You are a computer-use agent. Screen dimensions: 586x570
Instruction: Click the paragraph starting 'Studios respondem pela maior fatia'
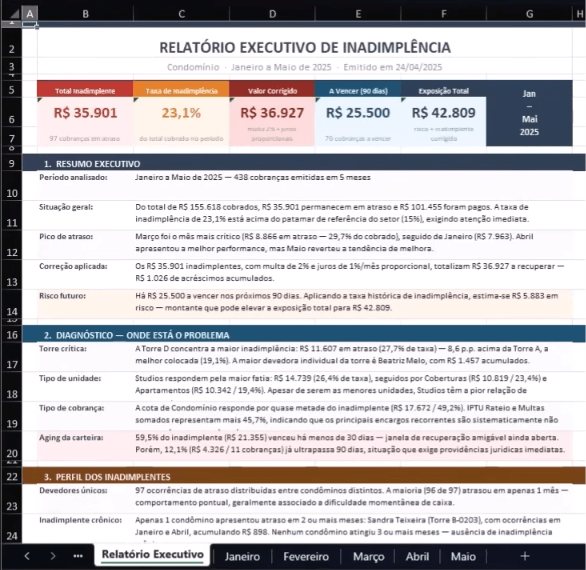341,384
